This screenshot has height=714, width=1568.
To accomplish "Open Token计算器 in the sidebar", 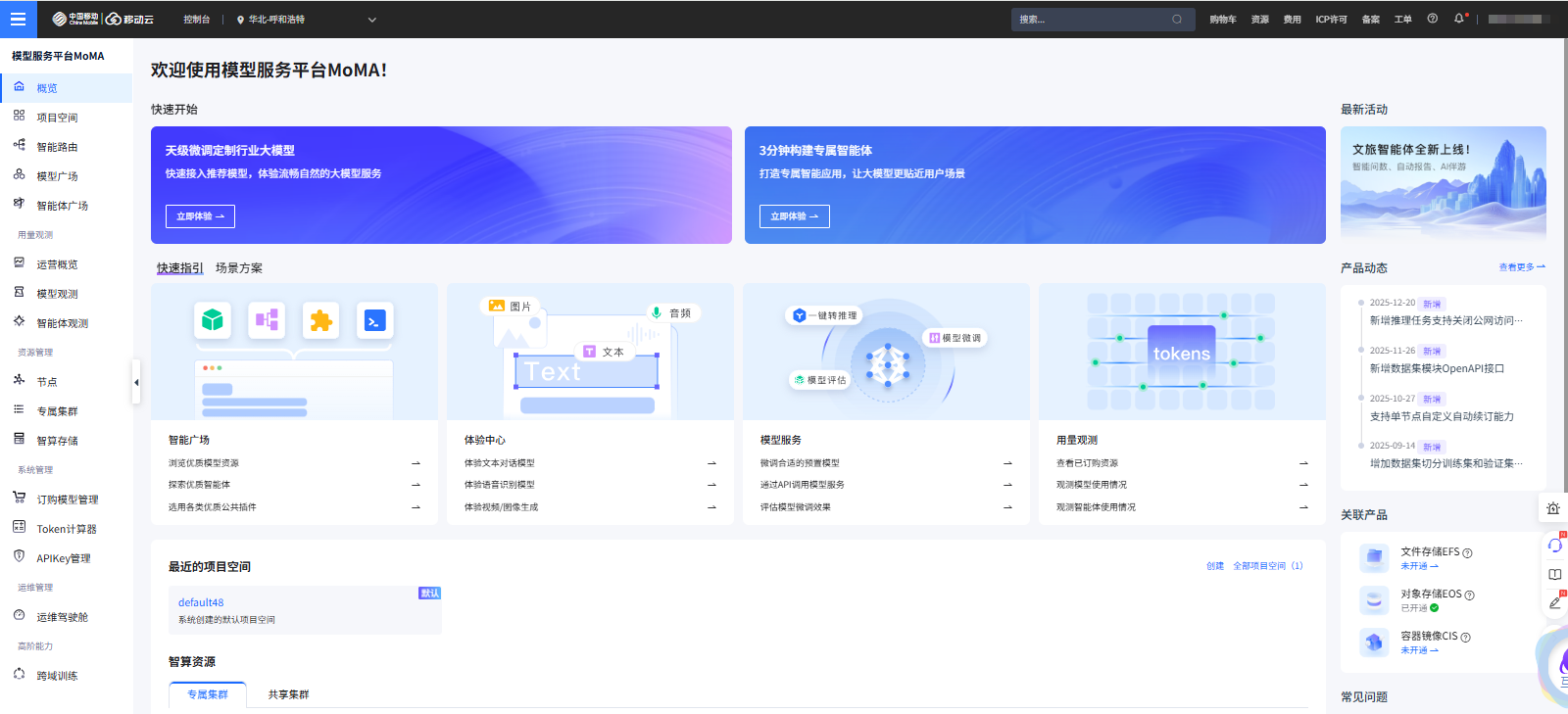I will click(x=66, y=529).
